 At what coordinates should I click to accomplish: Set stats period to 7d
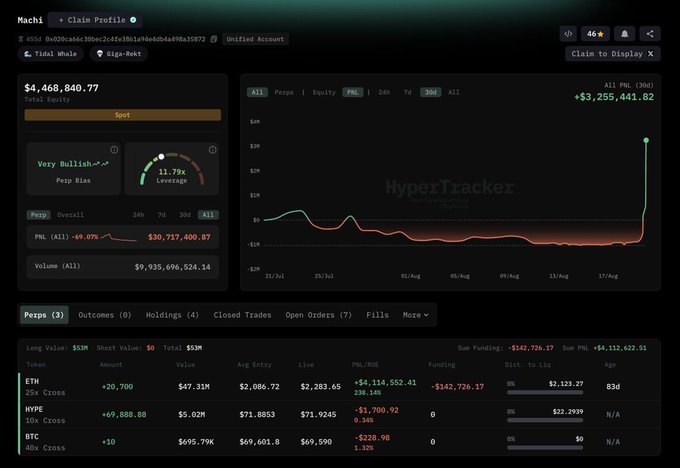coord(161,215)
